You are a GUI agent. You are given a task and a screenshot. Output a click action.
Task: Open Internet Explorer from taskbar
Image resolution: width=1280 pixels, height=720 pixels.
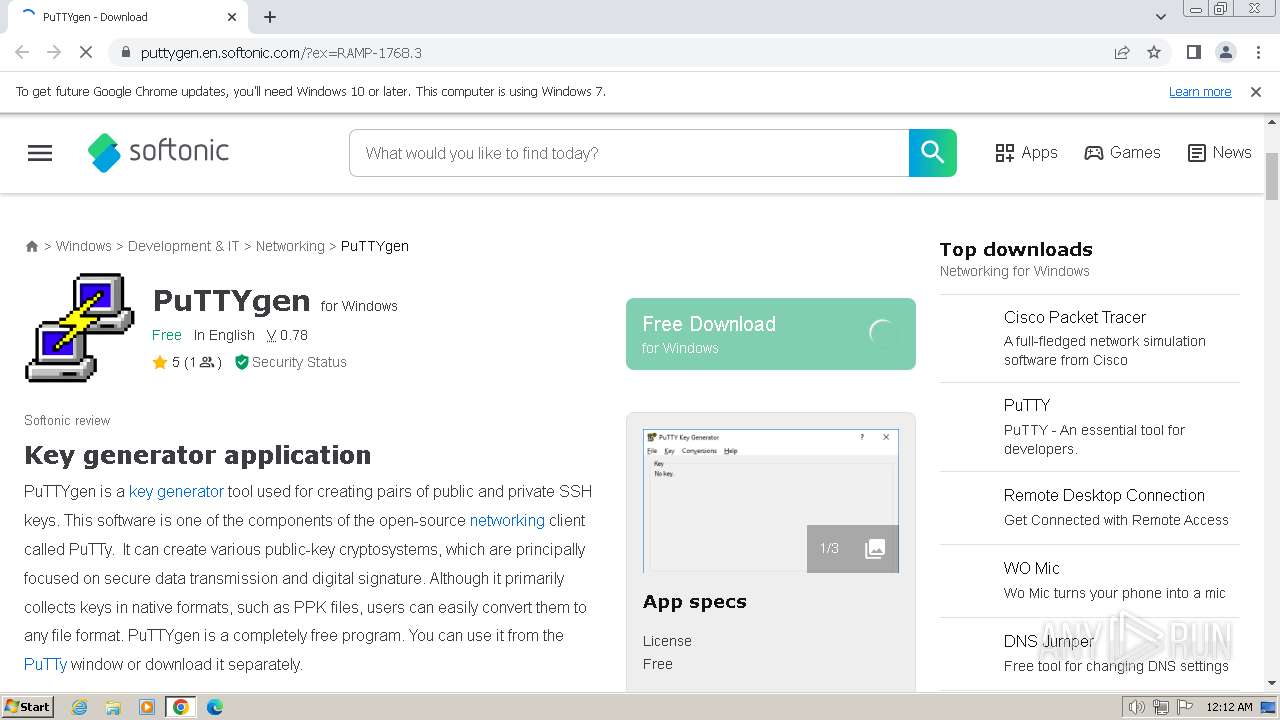pyautogui.click(x=80, y=707)
